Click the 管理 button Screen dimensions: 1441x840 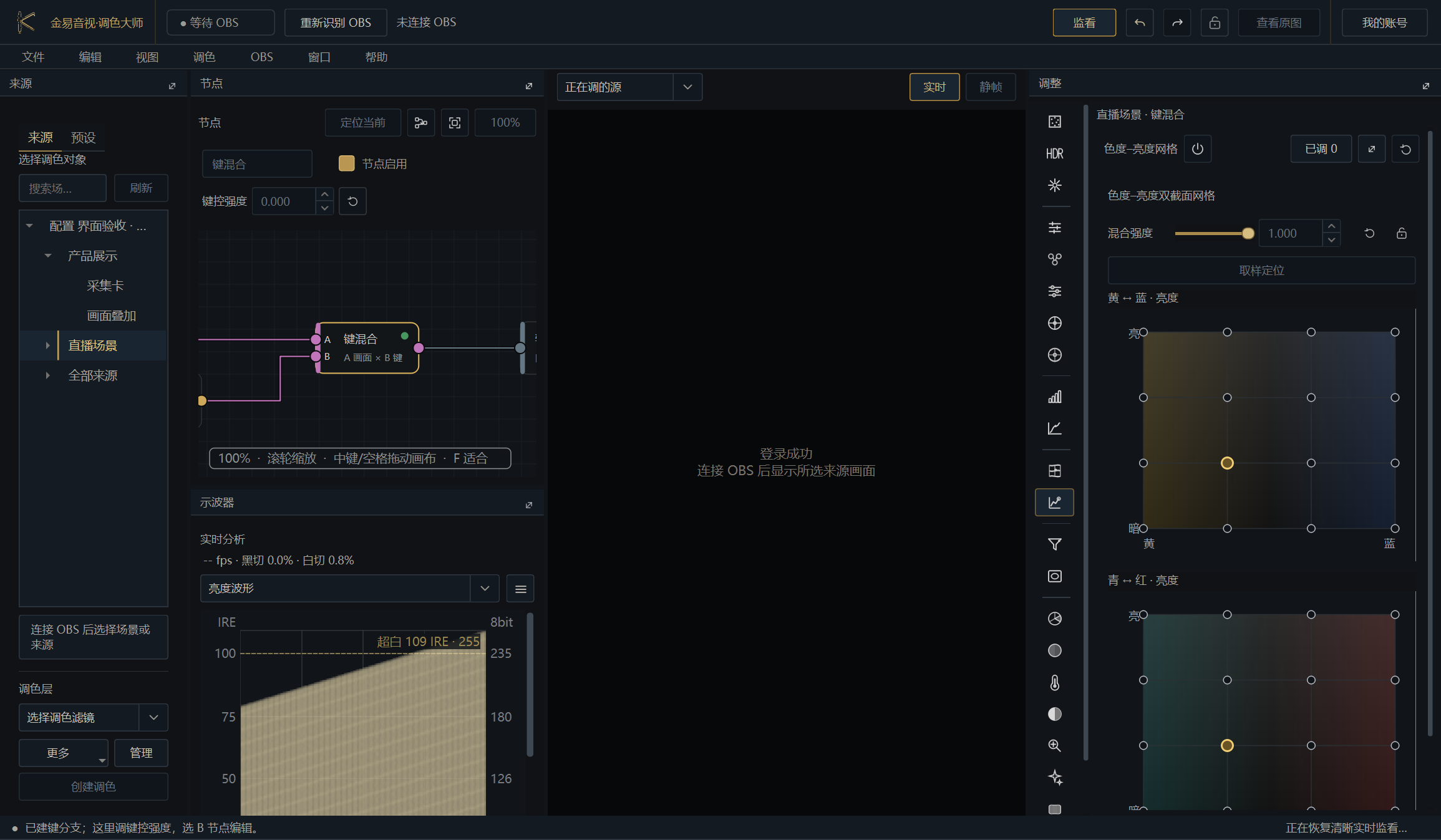tap(141, 753)
